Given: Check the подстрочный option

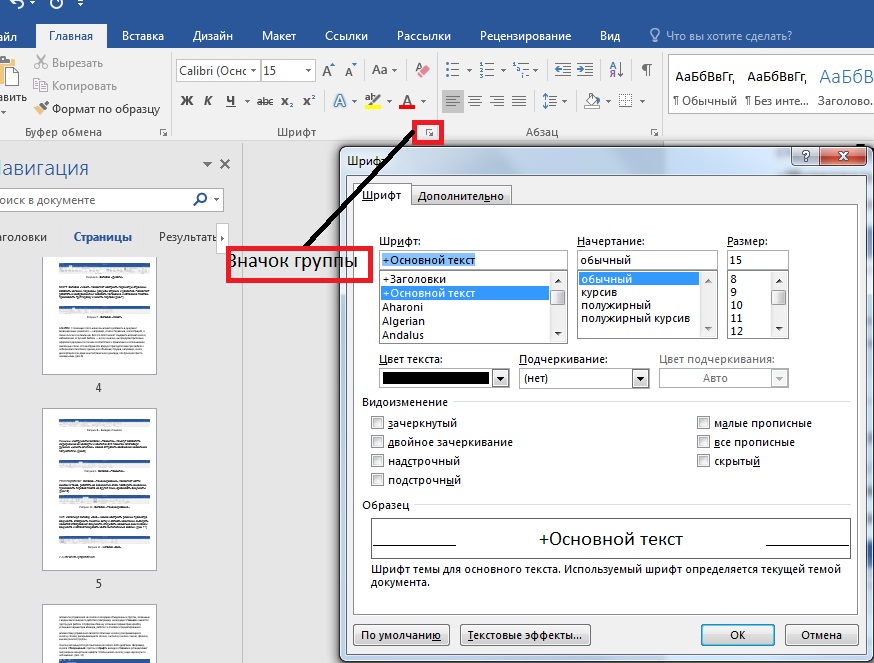Looking at the screenshot, I should click(x=377, y=480).
